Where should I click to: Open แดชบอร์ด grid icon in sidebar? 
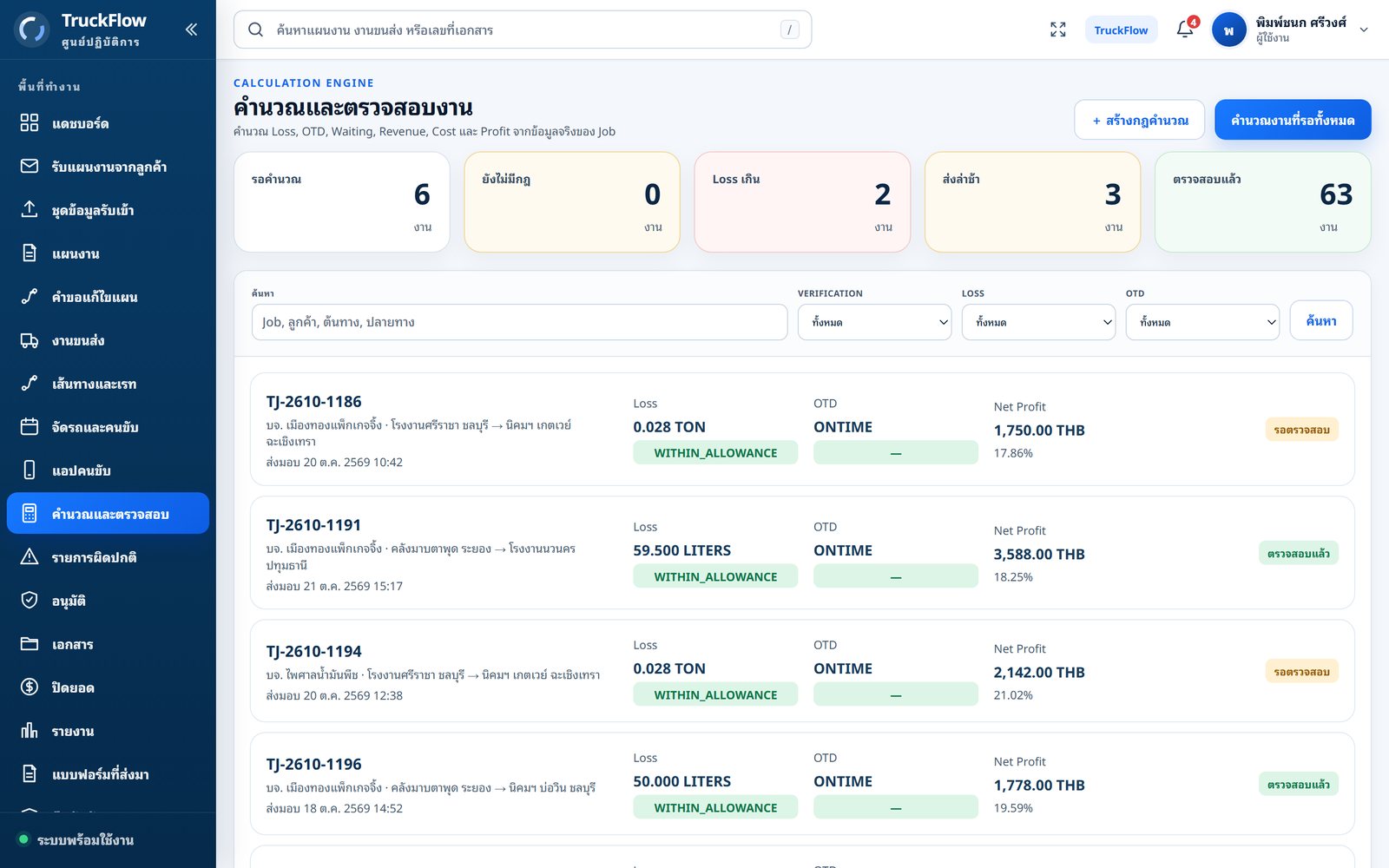coord(30,123)
